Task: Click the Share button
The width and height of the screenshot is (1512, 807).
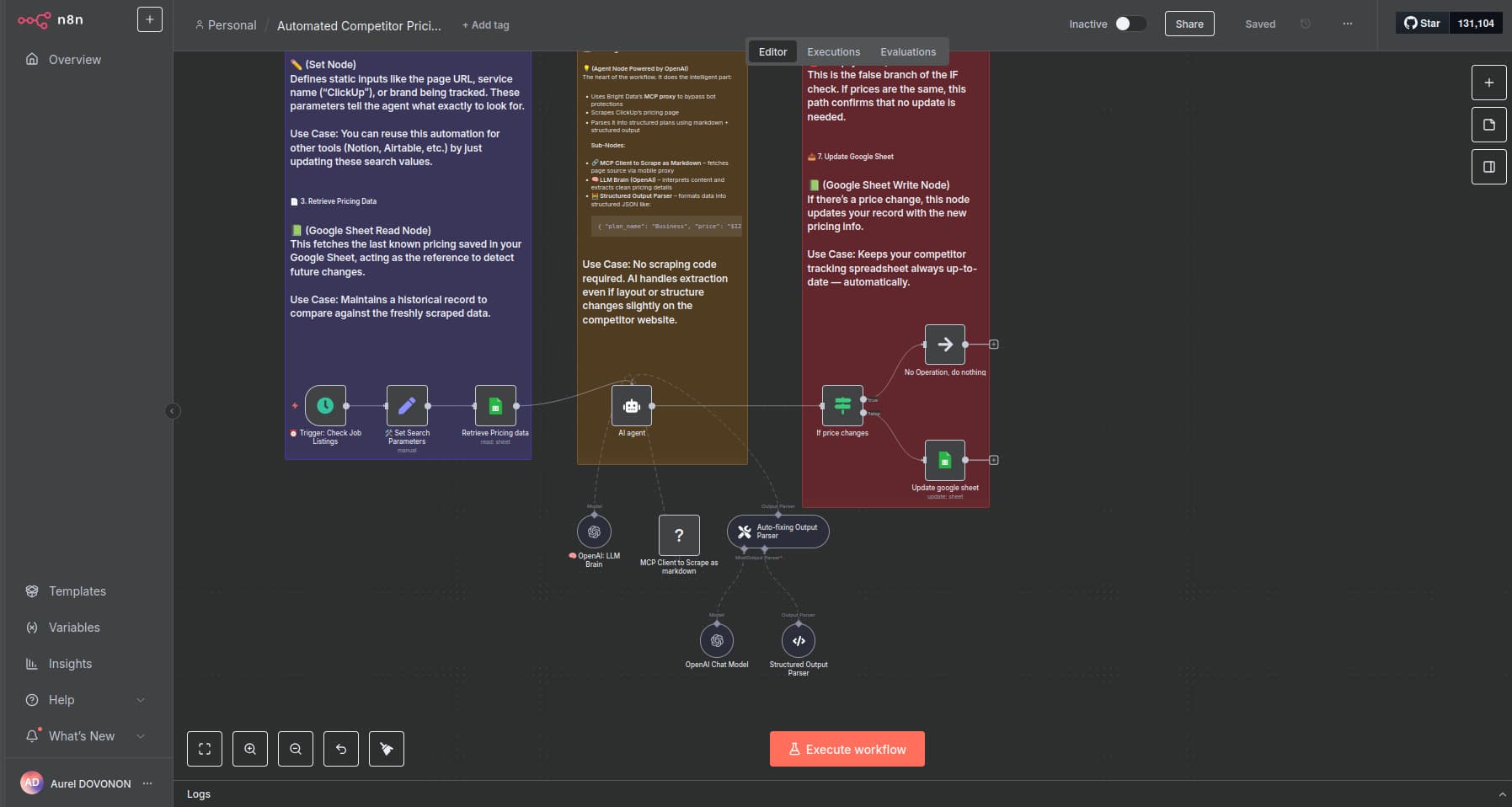Action: pos(1189,24)
